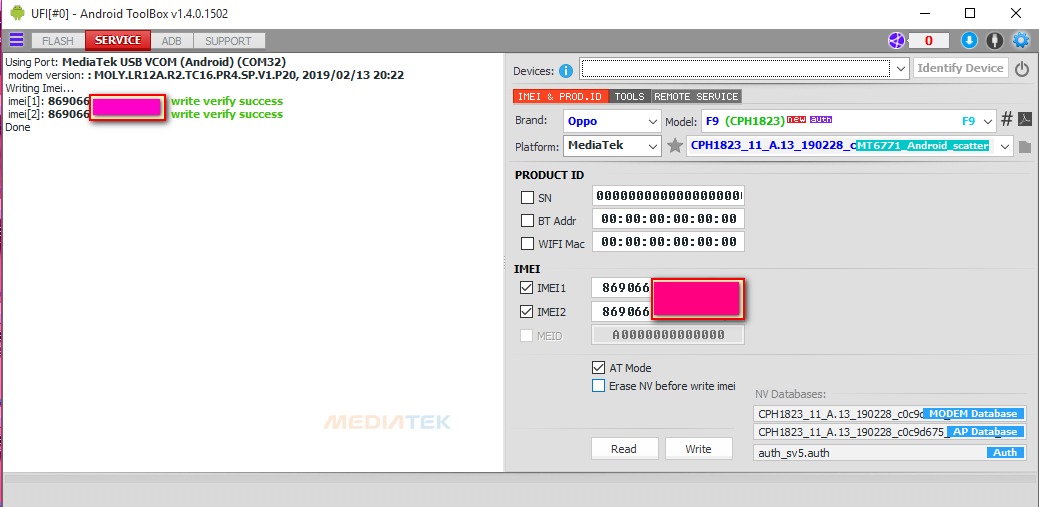1039x507 pixels.
Task: Uncheck the IMEI1 checkbox
Action: point(527,288)
